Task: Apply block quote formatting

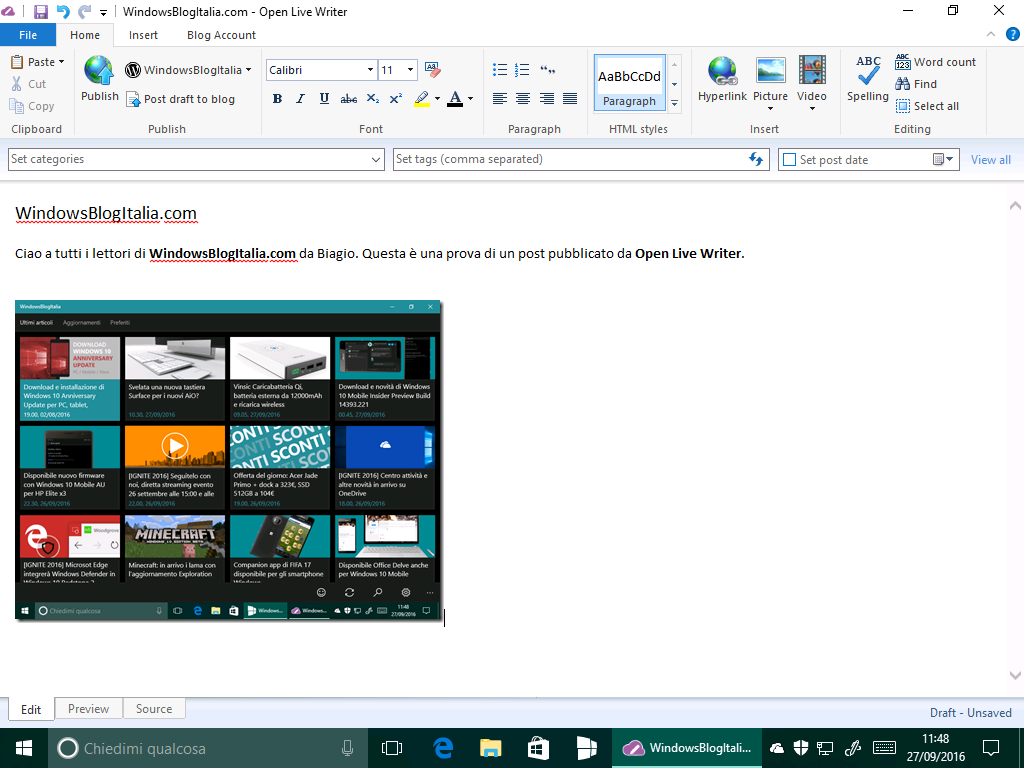Action: click(x=547, y=69)
